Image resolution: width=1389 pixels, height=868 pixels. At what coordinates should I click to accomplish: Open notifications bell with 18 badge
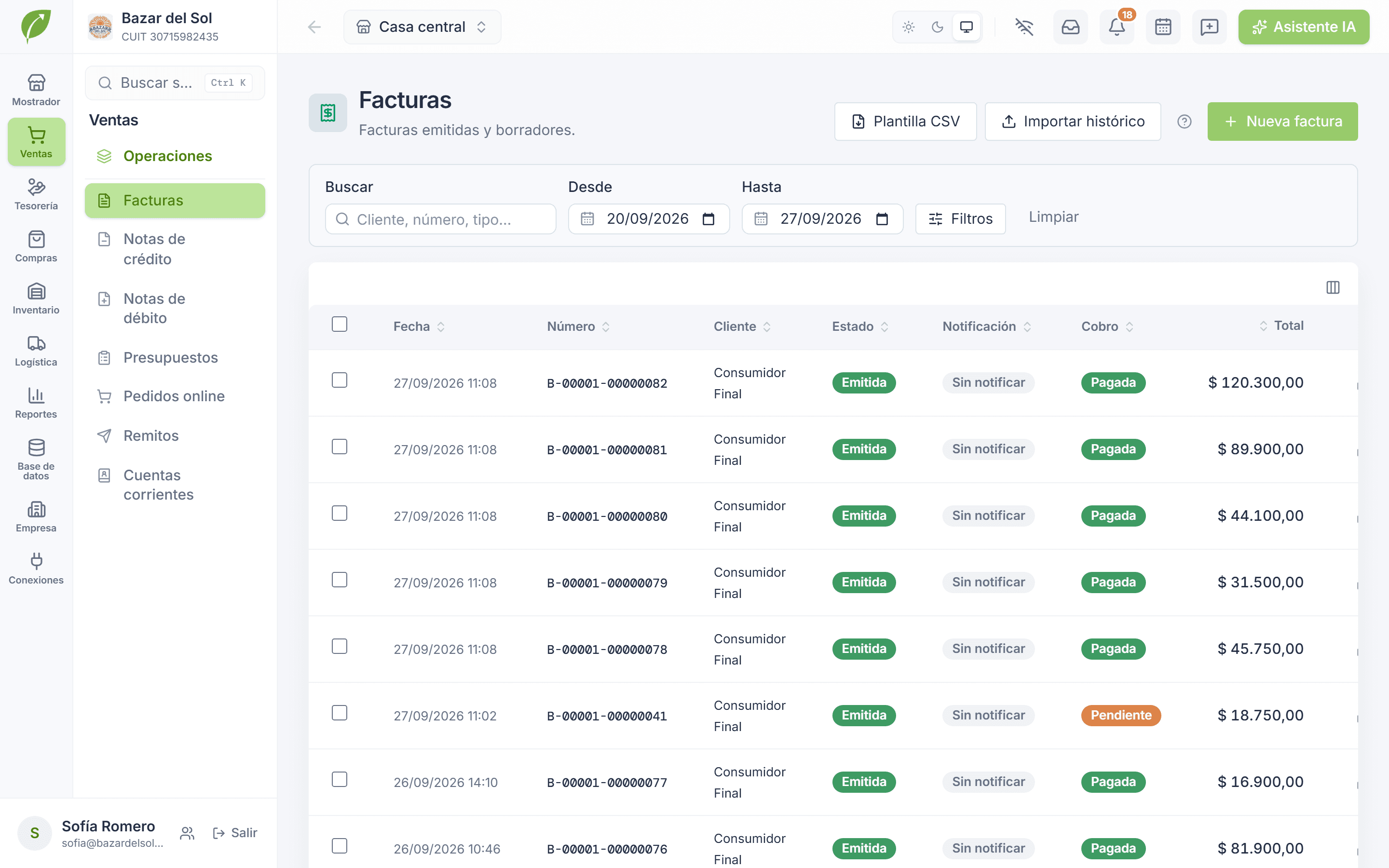[x=1117, y=27]
